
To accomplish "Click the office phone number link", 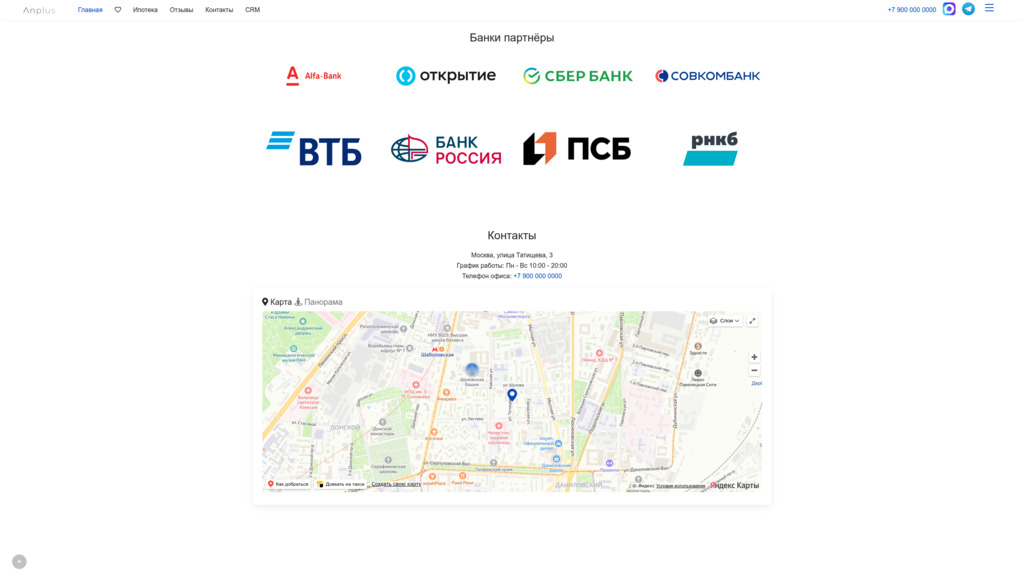I will coord(537,276).
